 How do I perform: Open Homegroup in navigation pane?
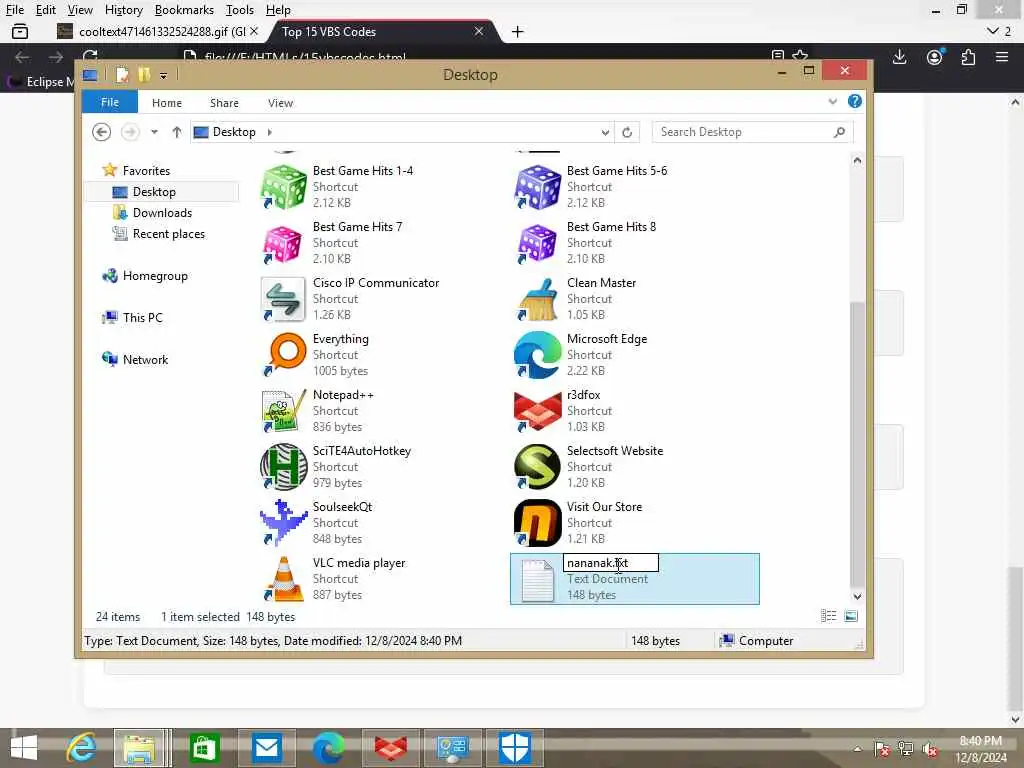tap(155, 276)
